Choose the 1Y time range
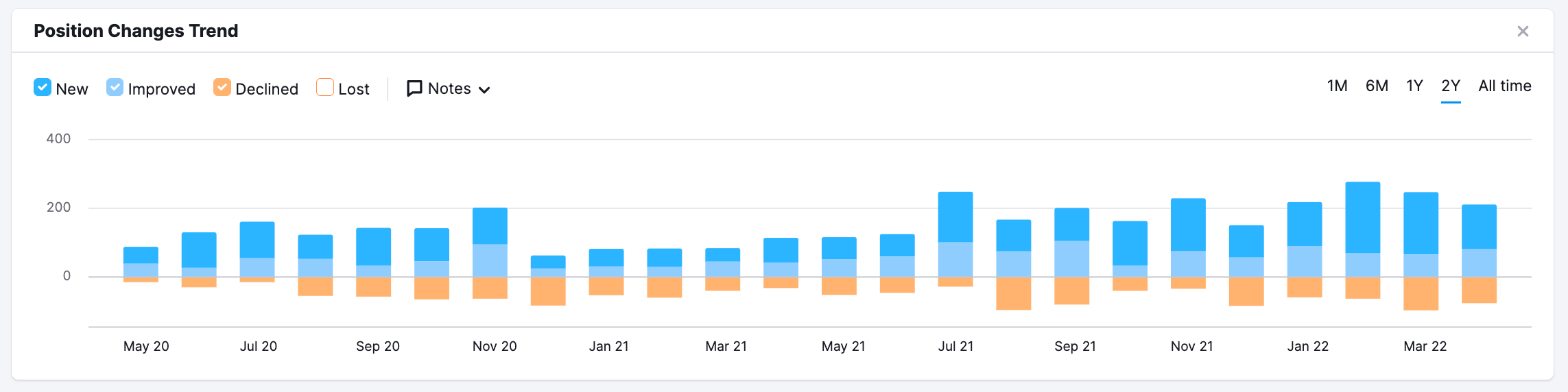The image size is (1568, 392). click(1414, 86)
